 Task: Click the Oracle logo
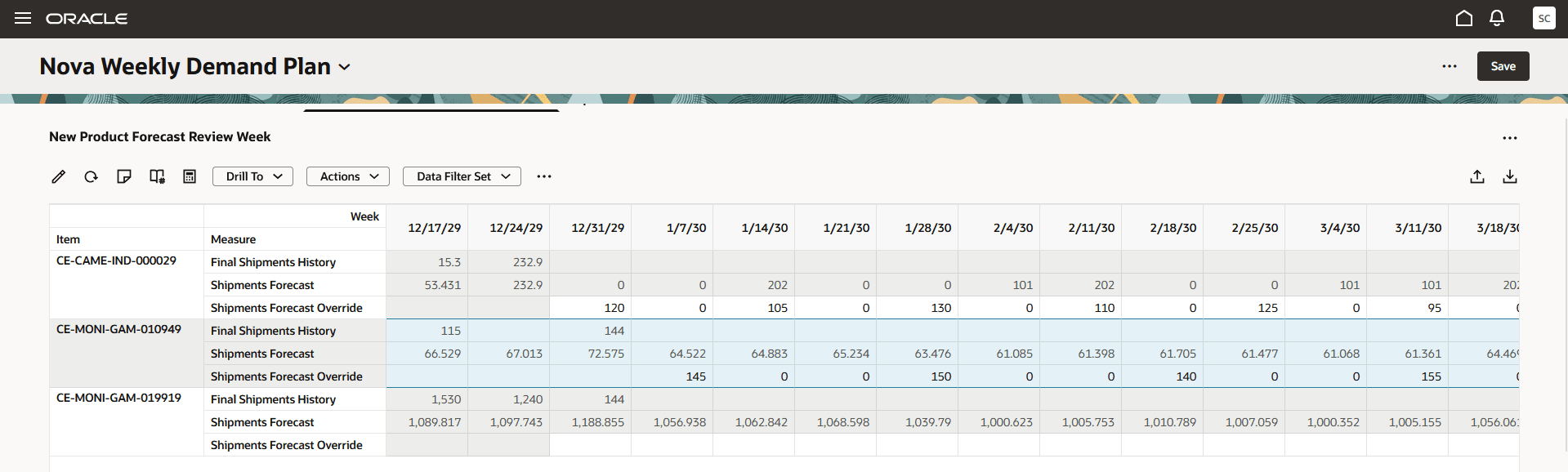pos(87,19)
